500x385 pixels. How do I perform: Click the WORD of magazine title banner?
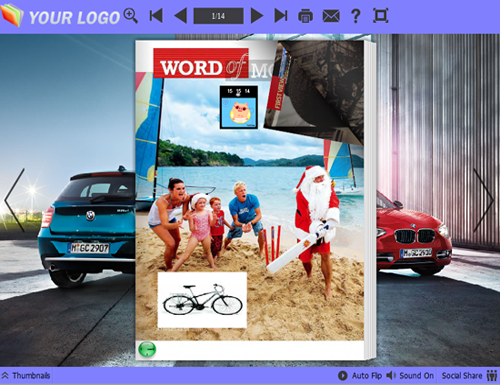pyautogui.click(x=201, y=63)
